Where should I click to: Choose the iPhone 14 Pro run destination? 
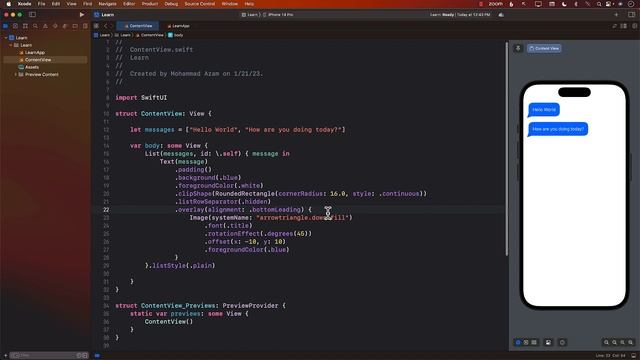[x=278, y=15]
